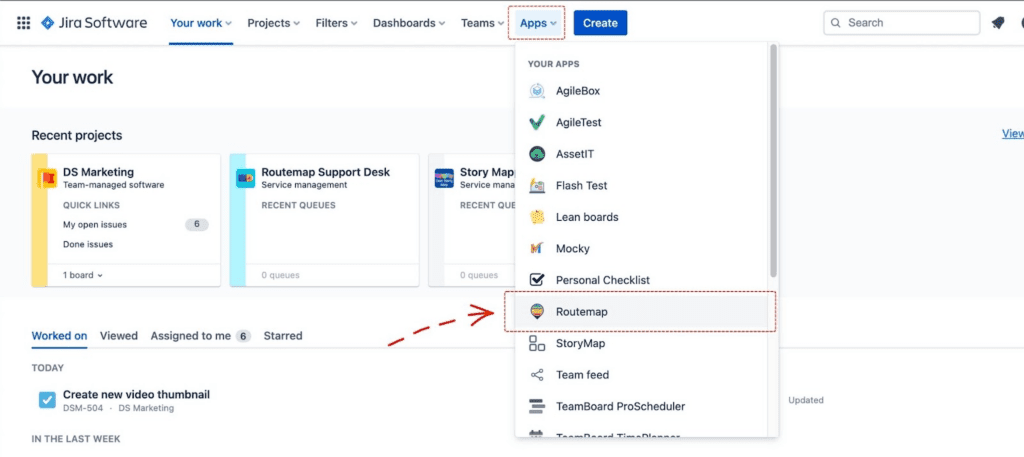Click the Routemap balloon icon
This screenshot has width=1024, height=457.
tap(537, 311)
